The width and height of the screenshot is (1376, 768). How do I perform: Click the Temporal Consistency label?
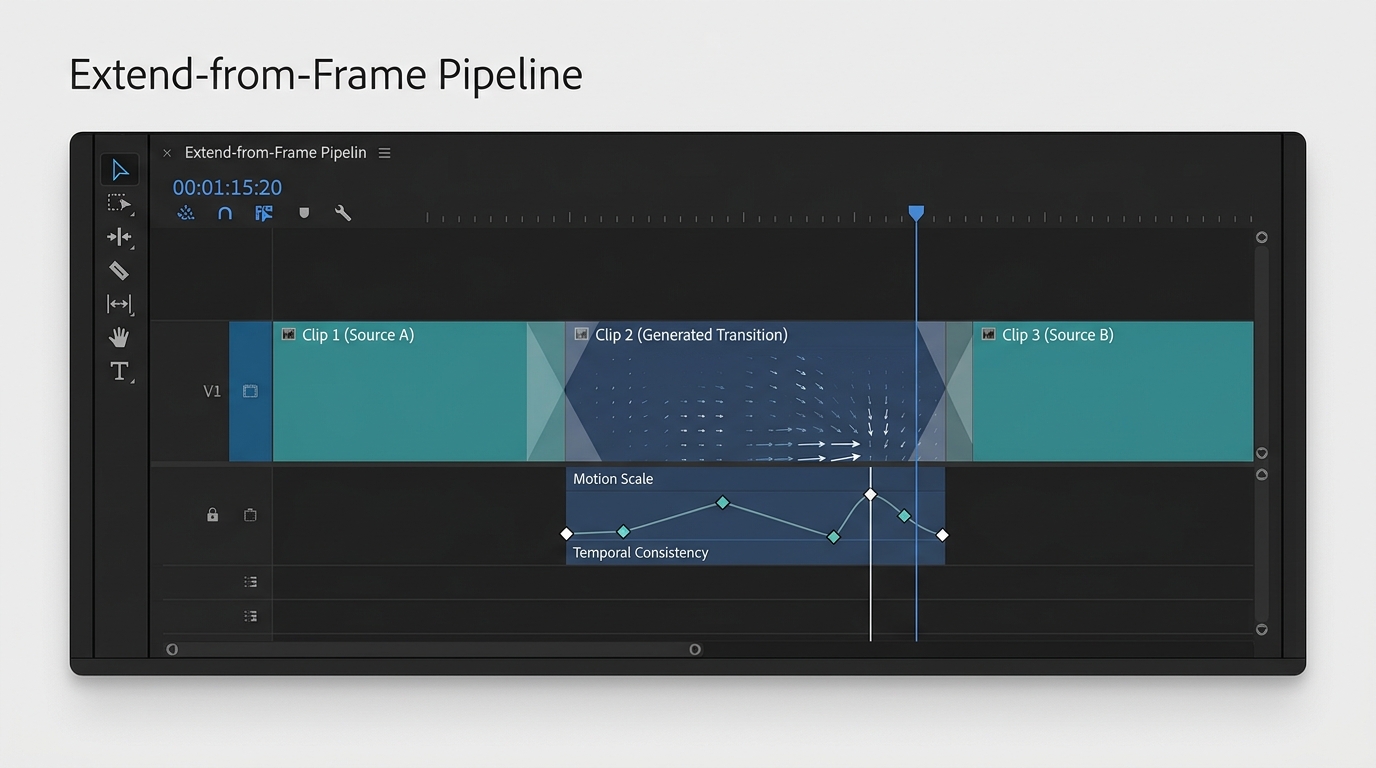click(640, 553)
